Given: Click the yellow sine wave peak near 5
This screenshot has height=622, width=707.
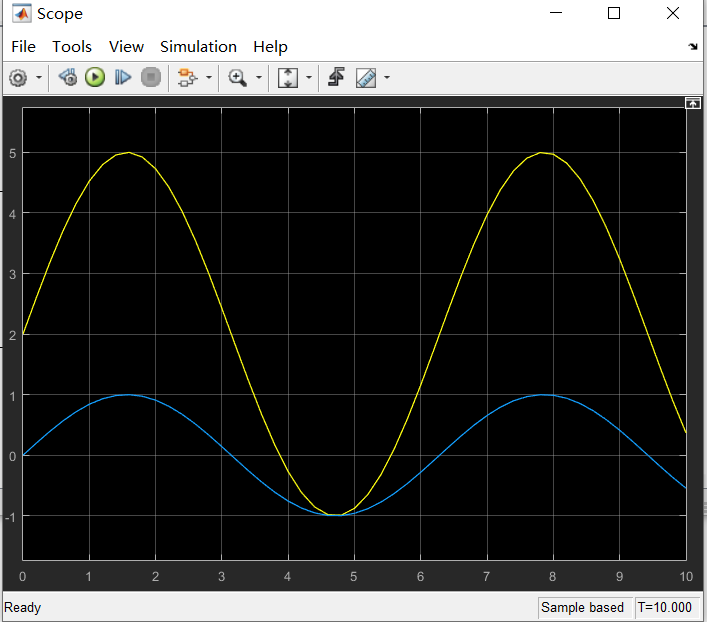Looking at the screenshot, I should pos(129,152).
